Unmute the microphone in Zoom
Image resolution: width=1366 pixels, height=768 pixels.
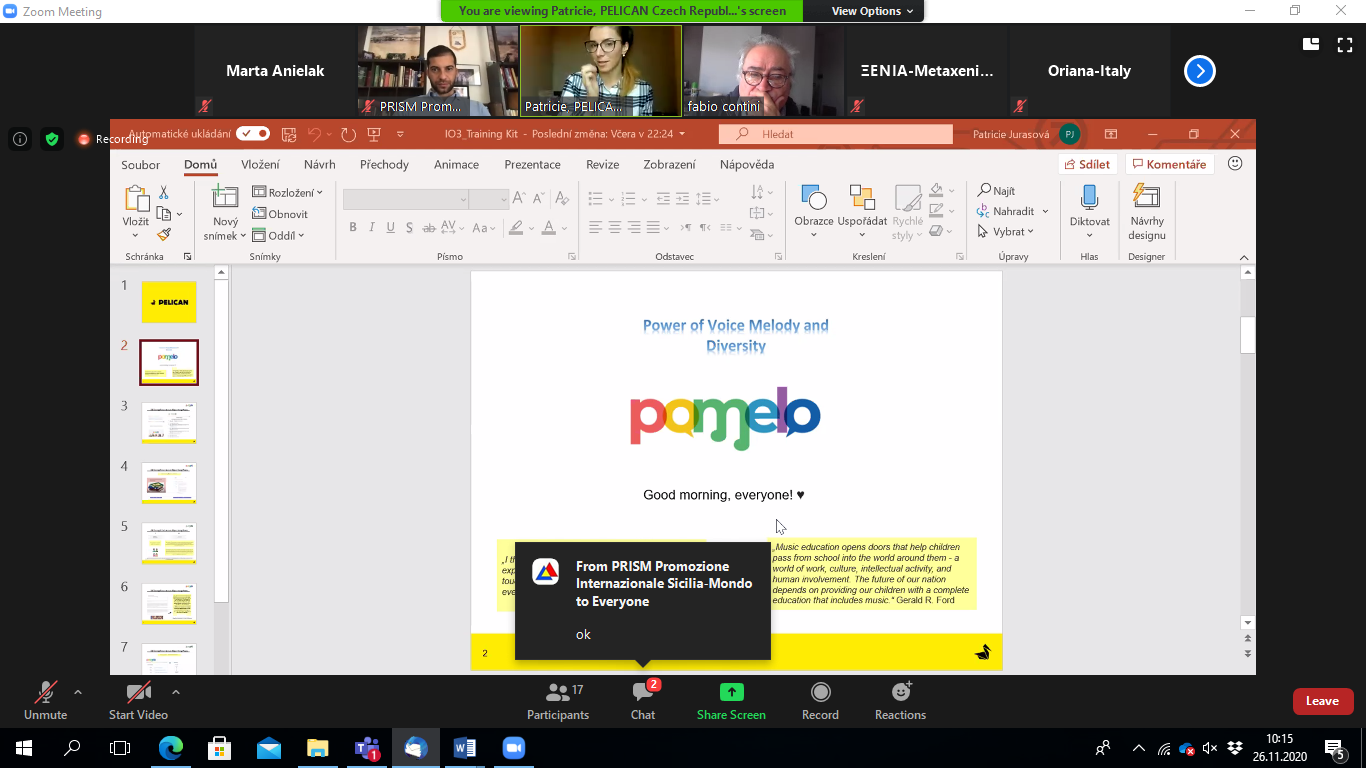pyautogui.click(x=46, y=702)
